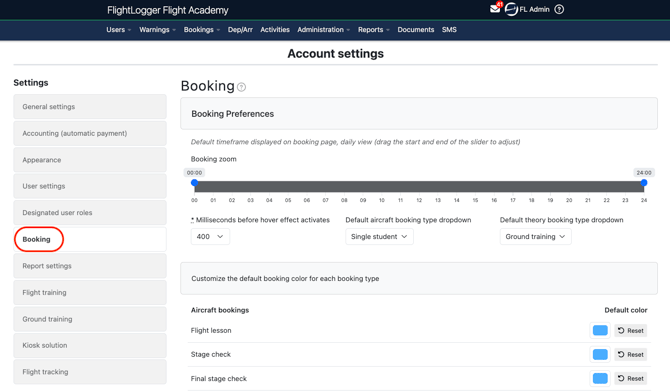
Task: Go to Dep/Arr page
Action: 240,29
